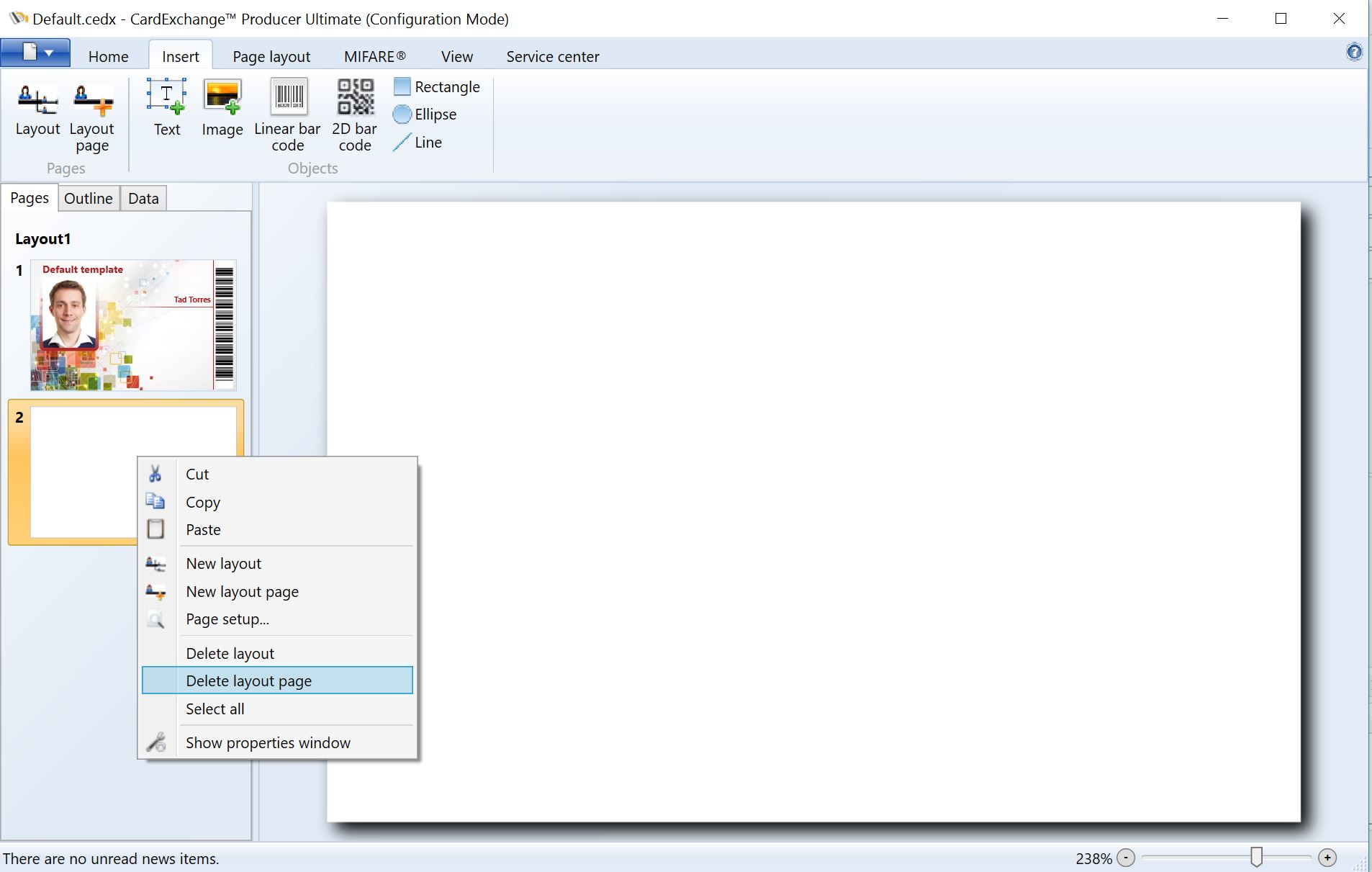Image resolution: width=1372 pixels, height=872 pixels.
Task: Click the zoom out minus button
Action: point(1126,858)
